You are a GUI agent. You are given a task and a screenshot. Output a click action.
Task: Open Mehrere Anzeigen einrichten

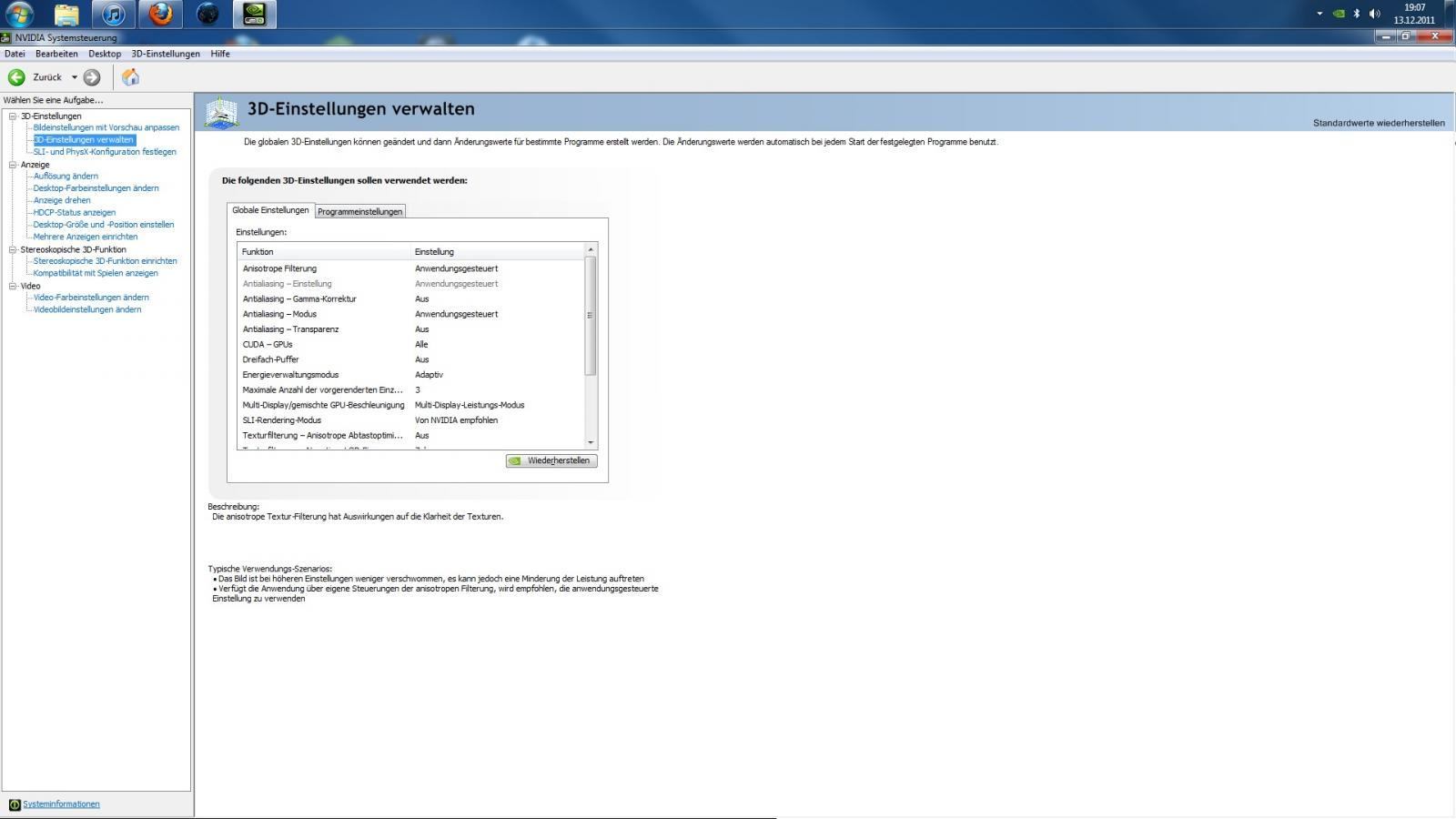pyautogui.click(x=86, y=237)
